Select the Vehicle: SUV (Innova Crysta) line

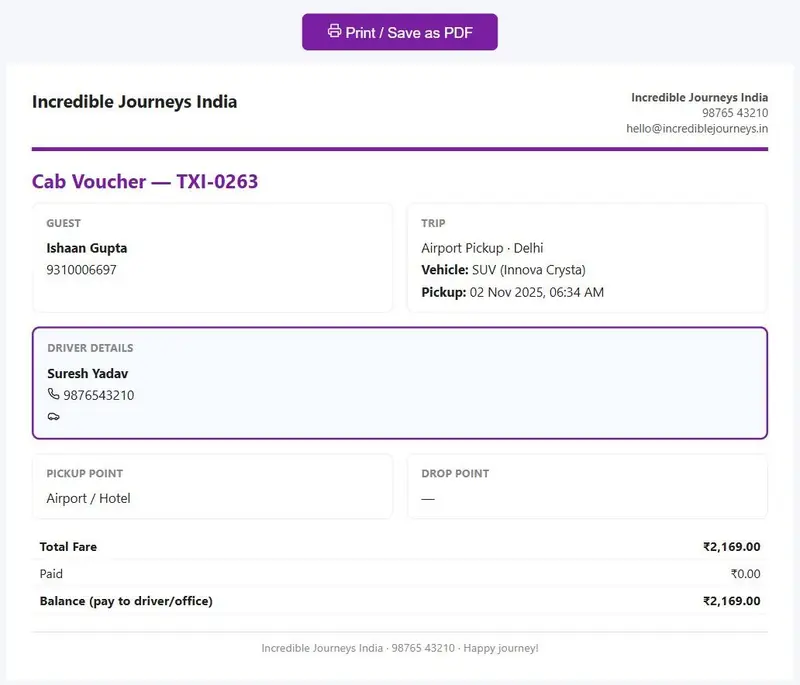[503, 270]
